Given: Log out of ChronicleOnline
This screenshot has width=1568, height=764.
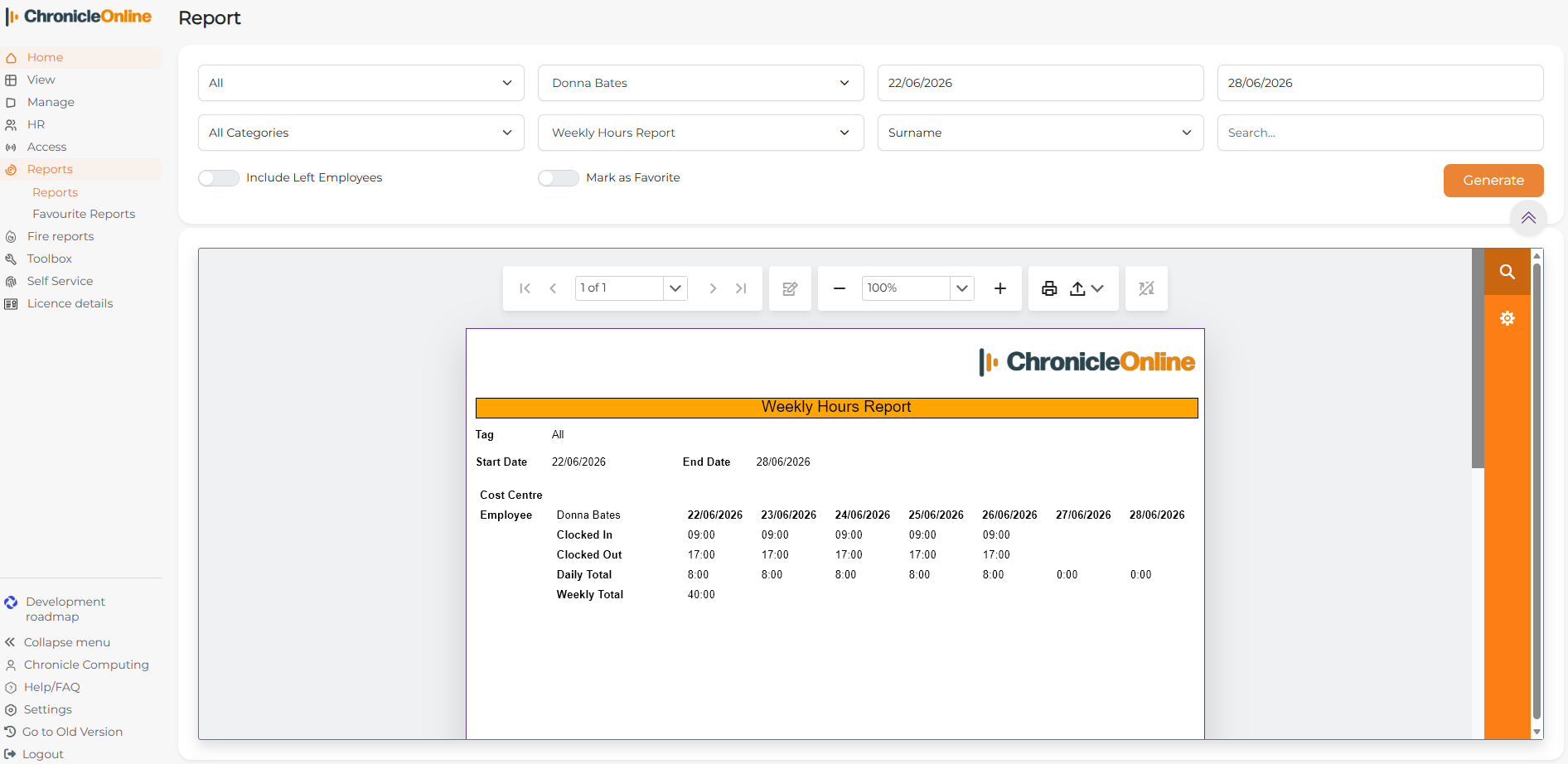Looking at the screenshot, I should click(34, 754).
